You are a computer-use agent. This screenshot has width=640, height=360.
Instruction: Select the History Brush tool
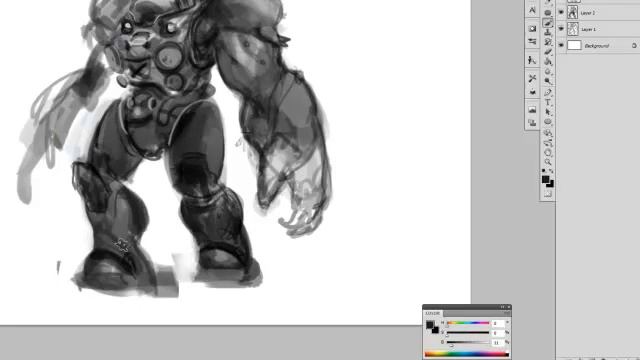tap(548, 42)
